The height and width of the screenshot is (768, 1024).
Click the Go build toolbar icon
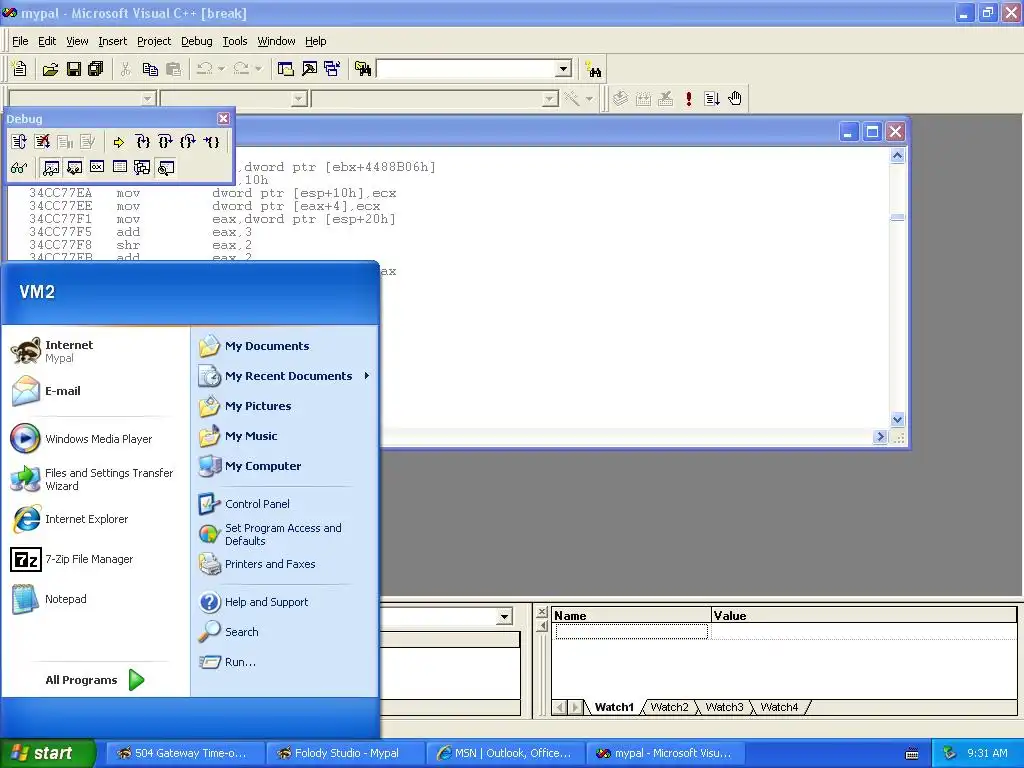tap(712, 99)
